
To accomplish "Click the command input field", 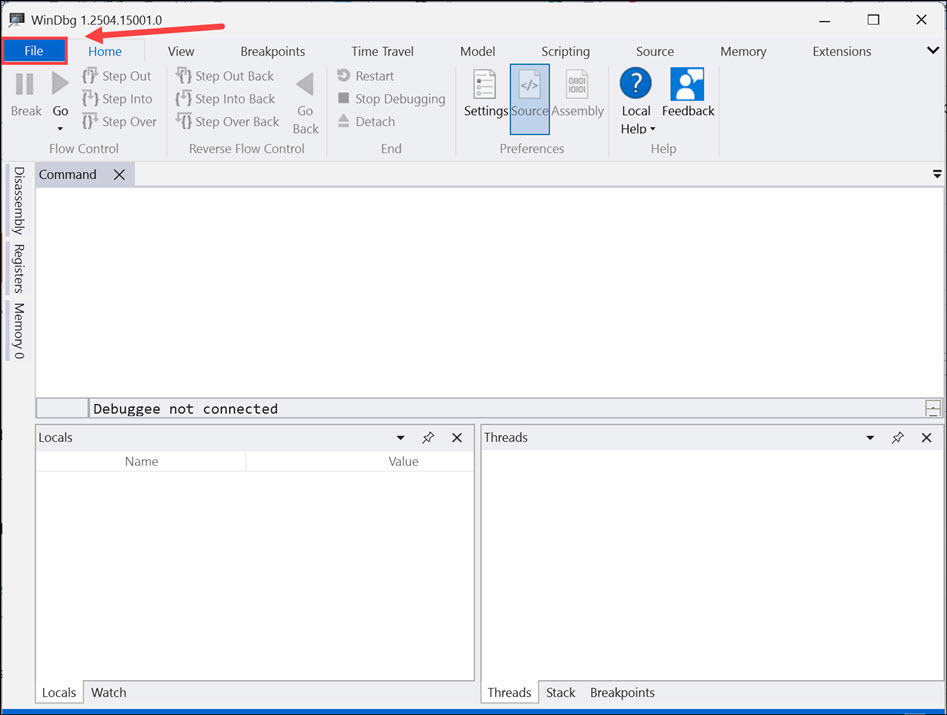I will tap(506, 409).
